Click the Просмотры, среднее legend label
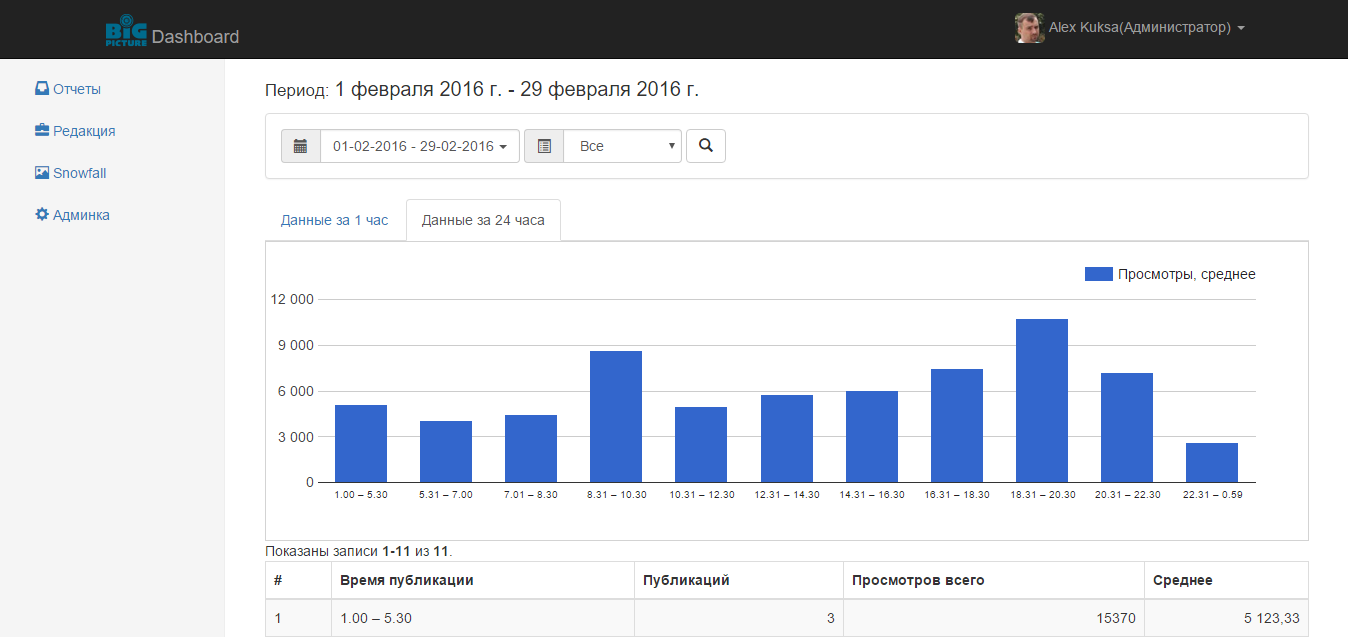 [x=1187, y=274]
